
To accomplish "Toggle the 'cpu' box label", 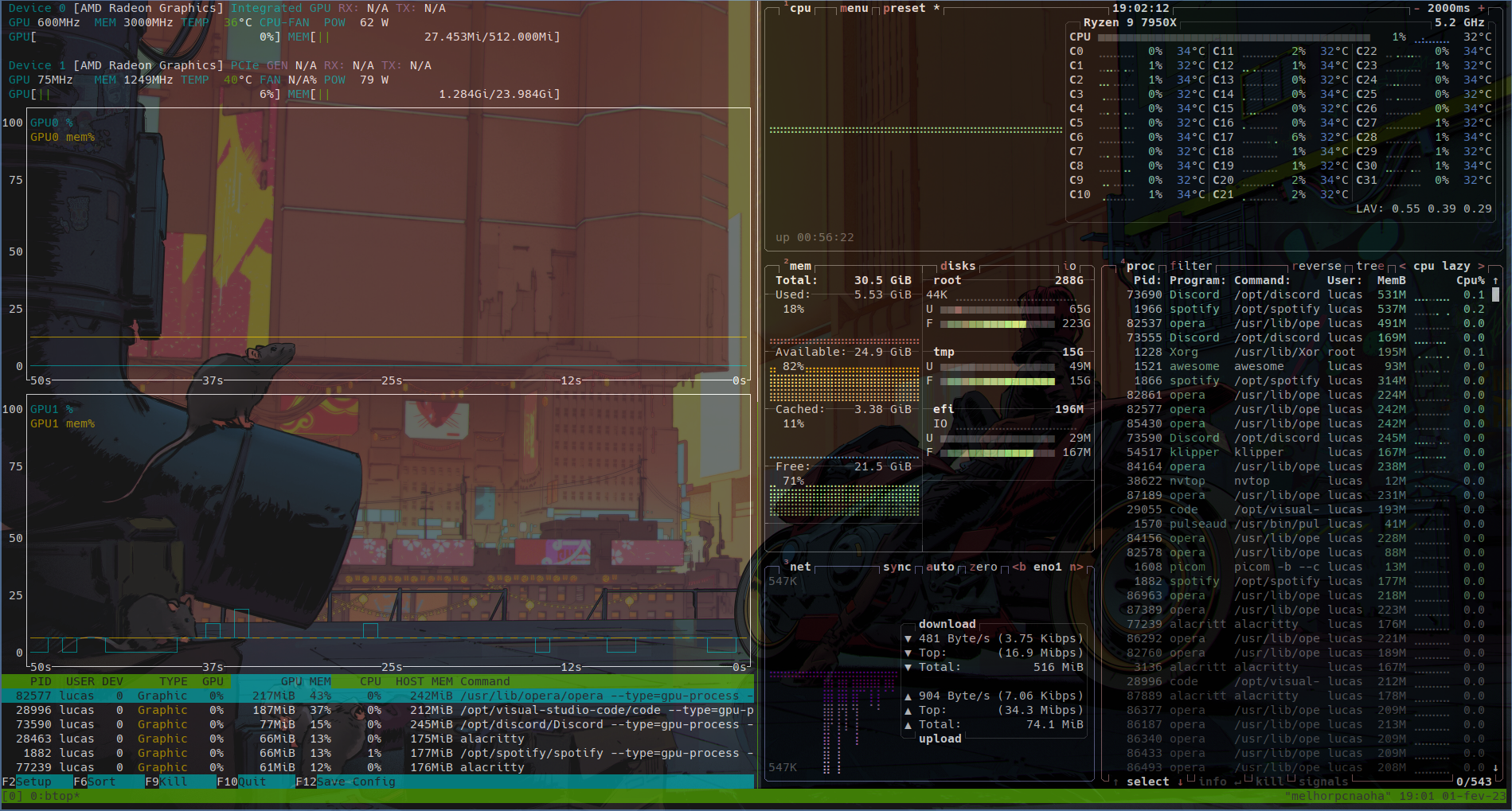I will [800, 8].
